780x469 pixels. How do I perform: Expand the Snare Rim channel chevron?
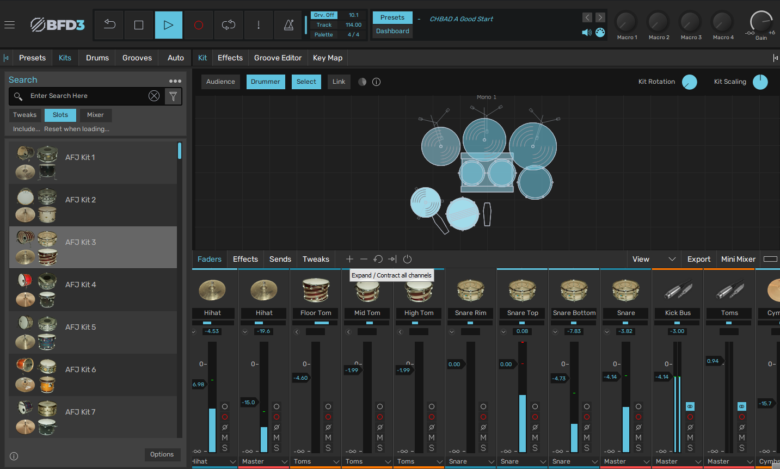452,332
